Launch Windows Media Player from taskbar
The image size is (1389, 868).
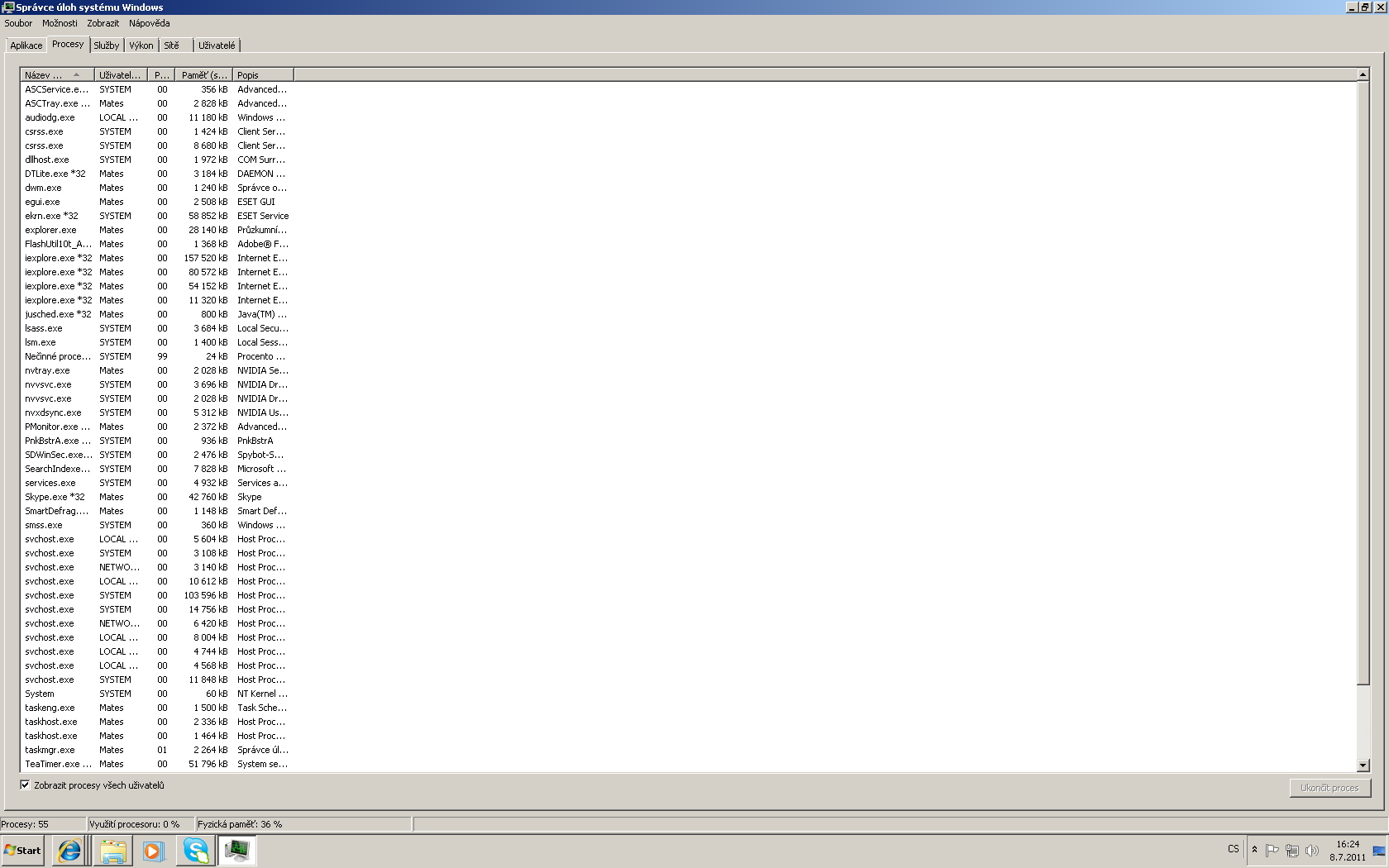(x=153, y=850)
